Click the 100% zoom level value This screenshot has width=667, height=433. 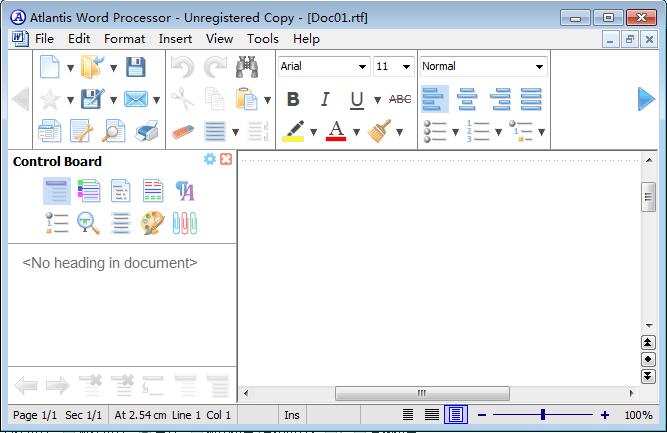pos(638,415)
